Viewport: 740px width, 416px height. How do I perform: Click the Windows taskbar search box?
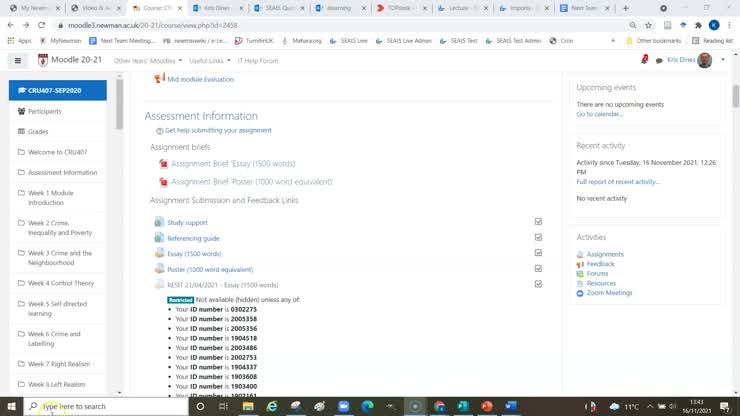click(x=106, y=406)
